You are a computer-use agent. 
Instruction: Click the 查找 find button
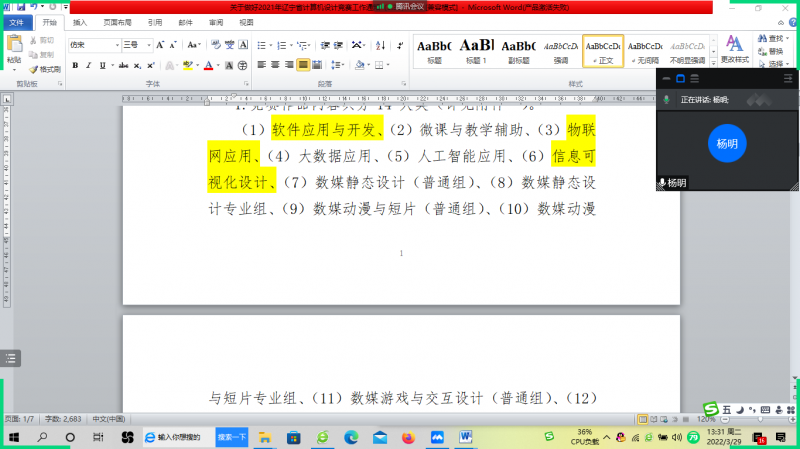(771, 39)
